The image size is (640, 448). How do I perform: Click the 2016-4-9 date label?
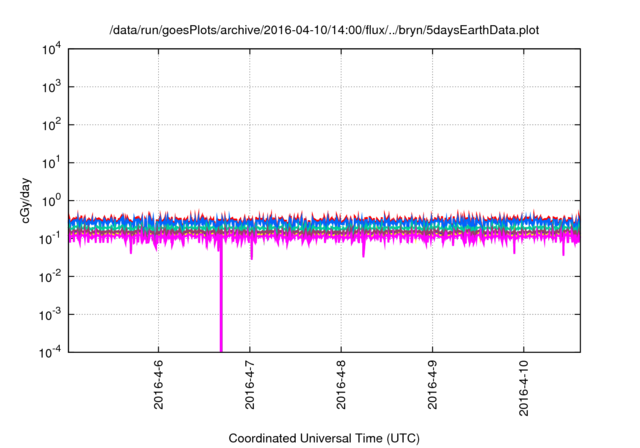[433, 384]
